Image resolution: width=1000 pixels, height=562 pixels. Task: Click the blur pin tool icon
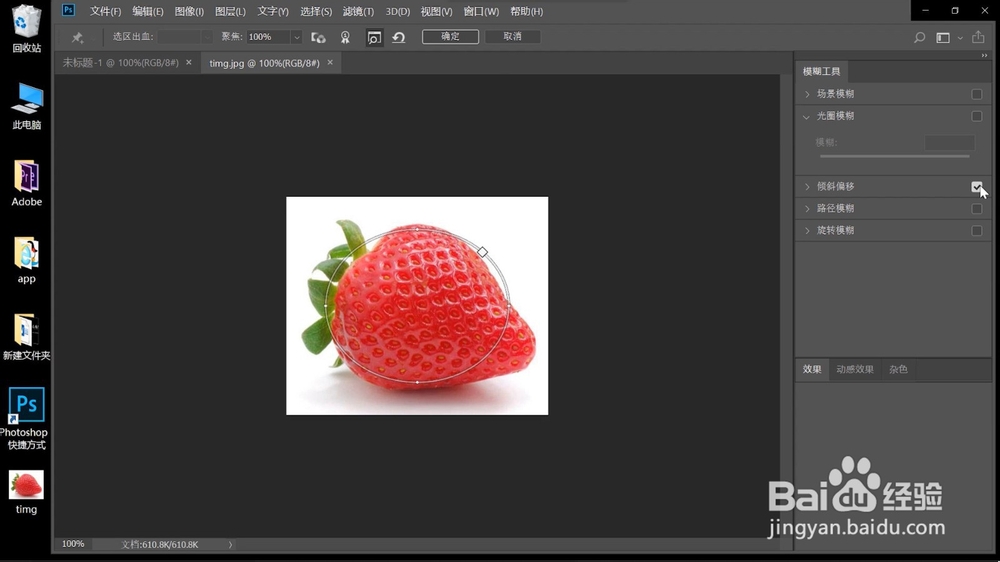pyautogui.click(x=77, y=37)
